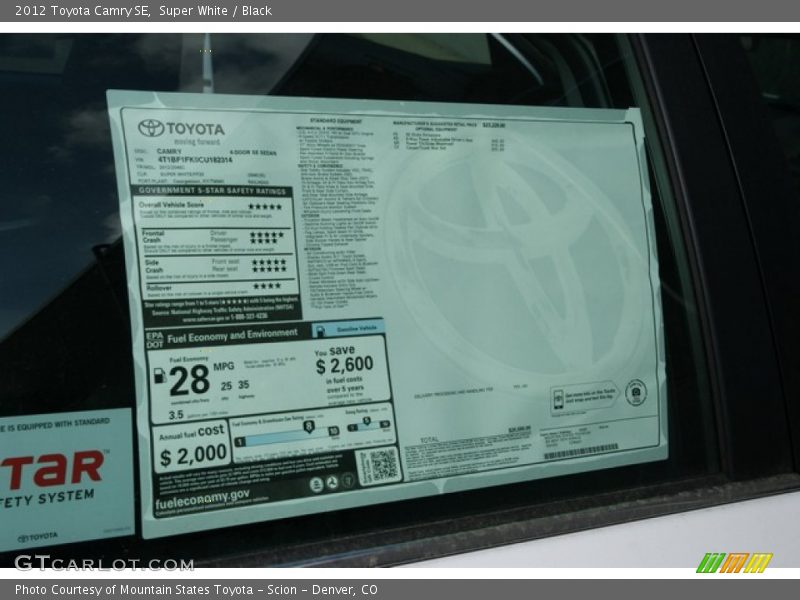Click the 'TOYOTA' brand wordmark on the sticker

[195, 129]
